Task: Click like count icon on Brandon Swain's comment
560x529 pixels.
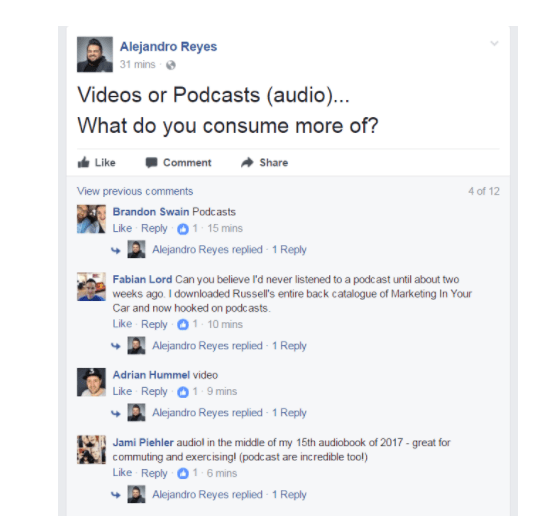Action: click(183, 229)
